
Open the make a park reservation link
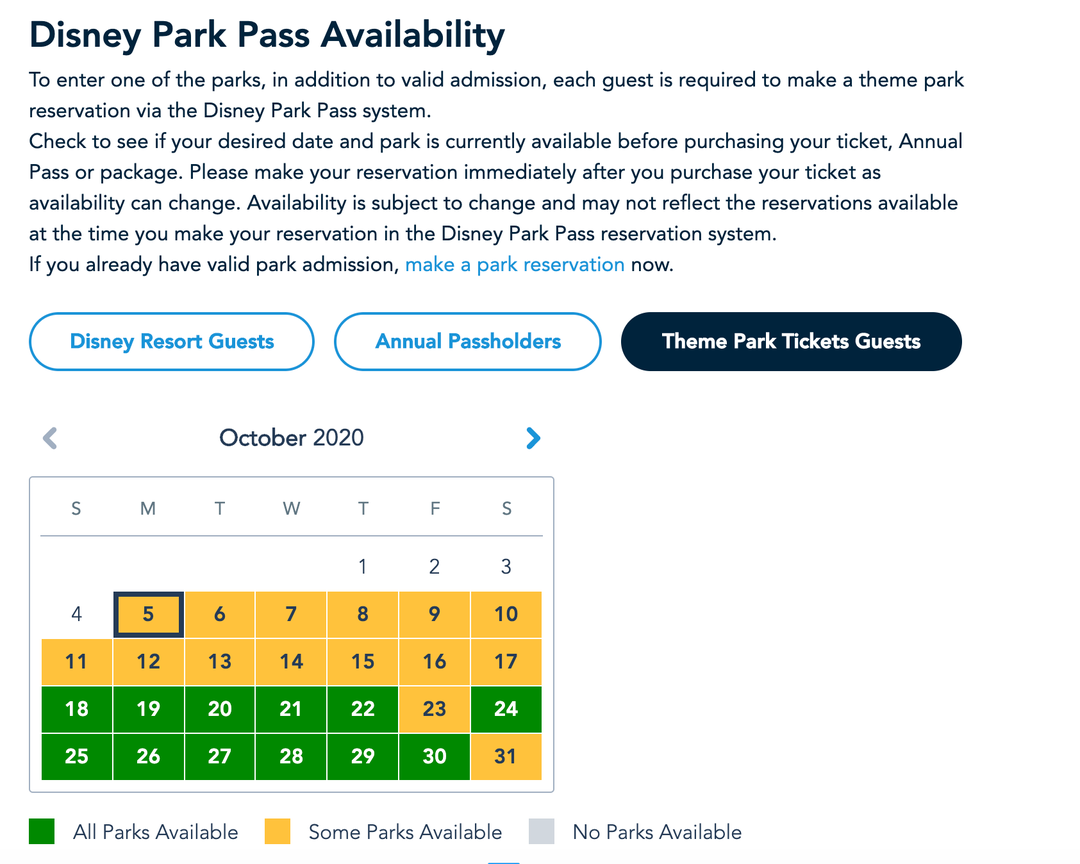[x=515, y=264]
